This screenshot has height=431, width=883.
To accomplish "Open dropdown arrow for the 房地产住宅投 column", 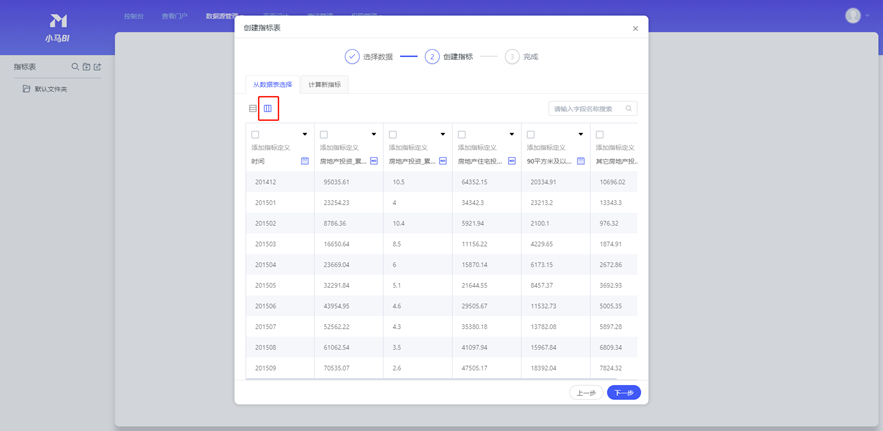I will [511, 134].
